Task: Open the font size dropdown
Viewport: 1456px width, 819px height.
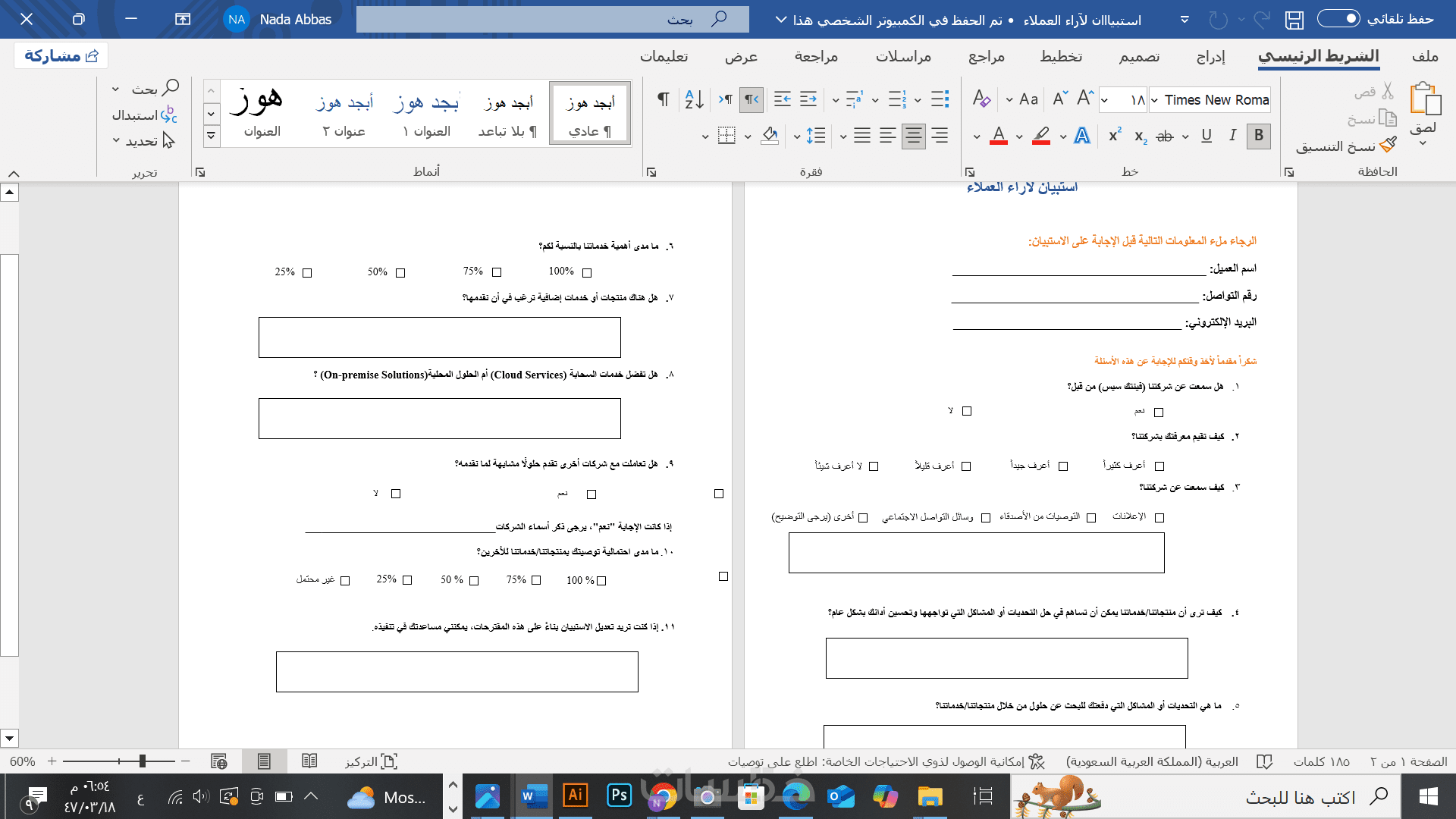Action: [1105, 100]
